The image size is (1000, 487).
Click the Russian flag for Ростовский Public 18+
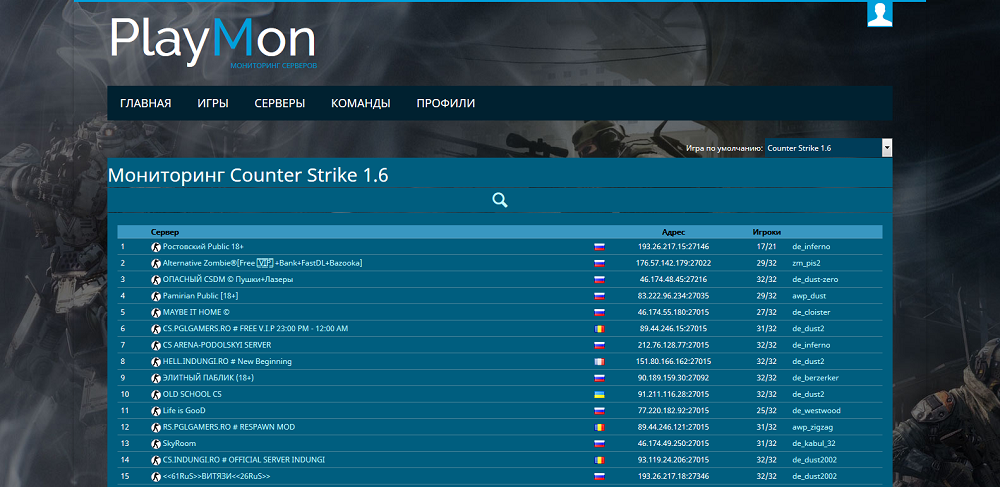pos(599,246)
